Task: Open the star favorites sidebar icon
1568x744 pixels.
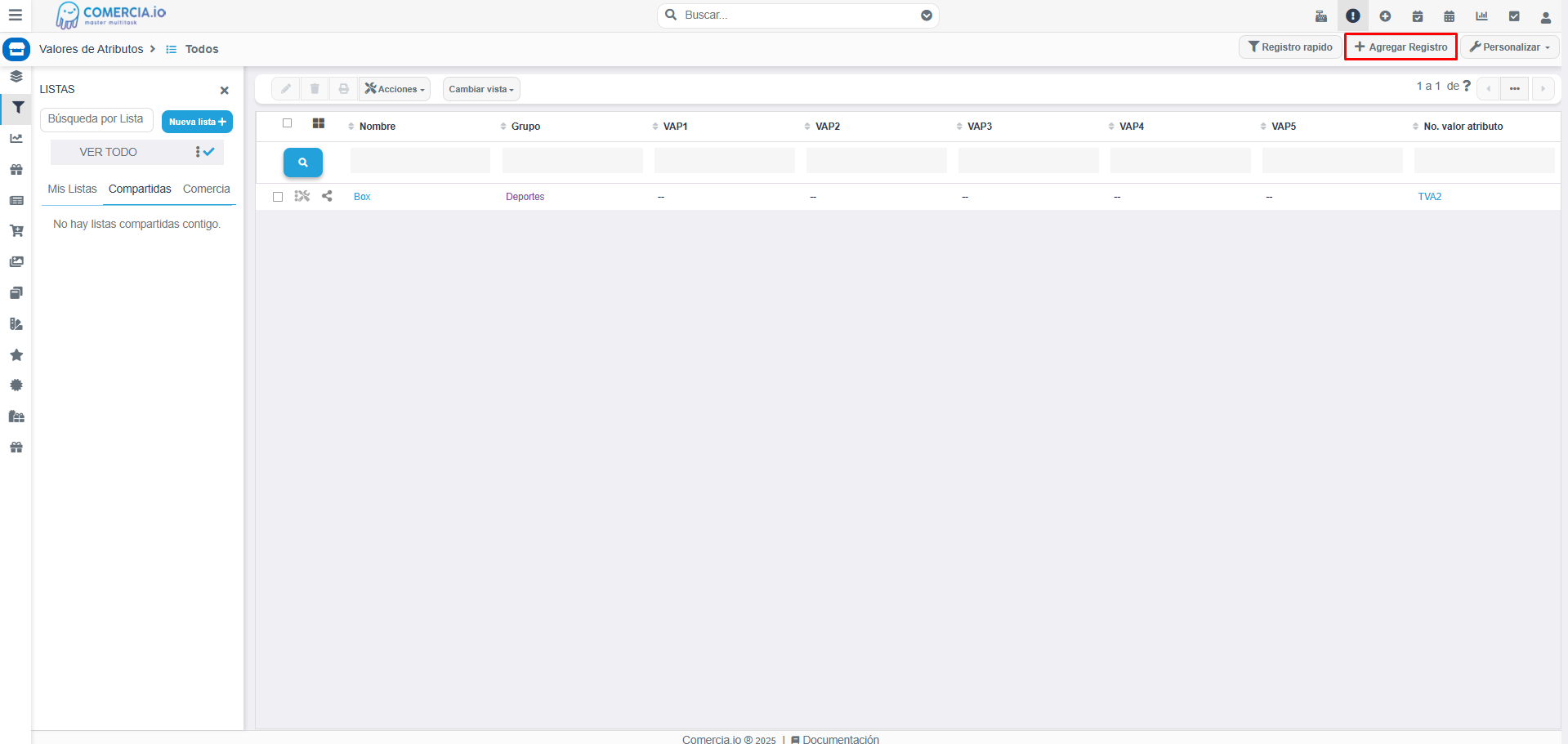Action: pos(16,354)
